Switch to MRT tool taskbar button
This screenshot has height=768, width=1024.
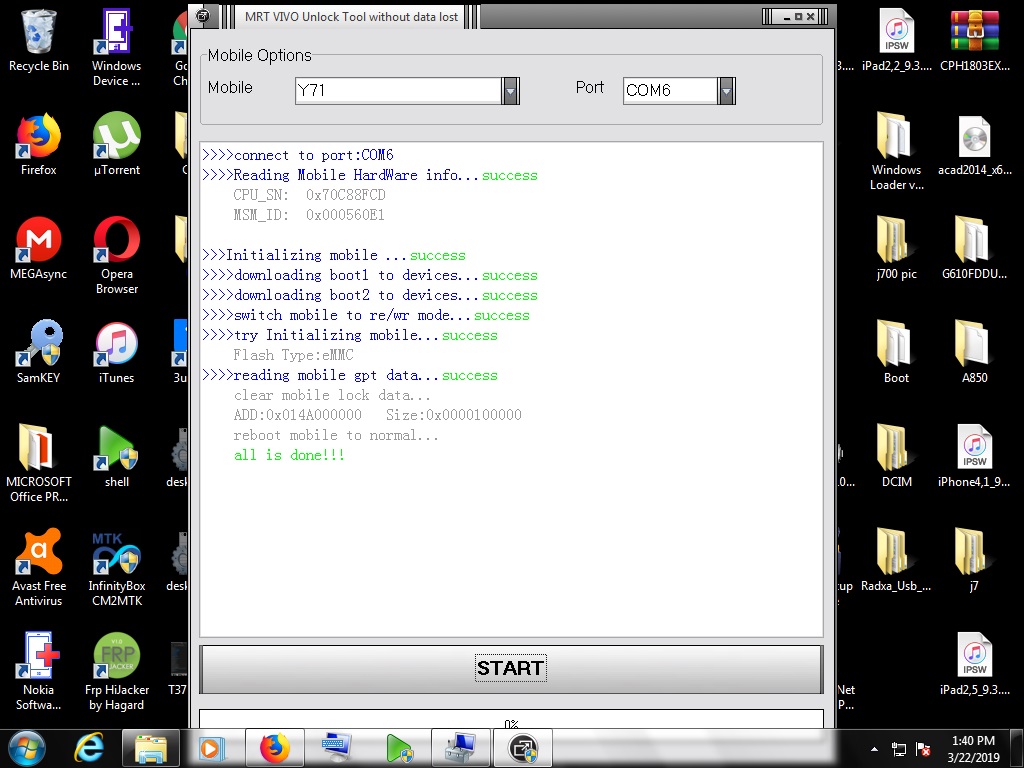[x=523, y=748]
